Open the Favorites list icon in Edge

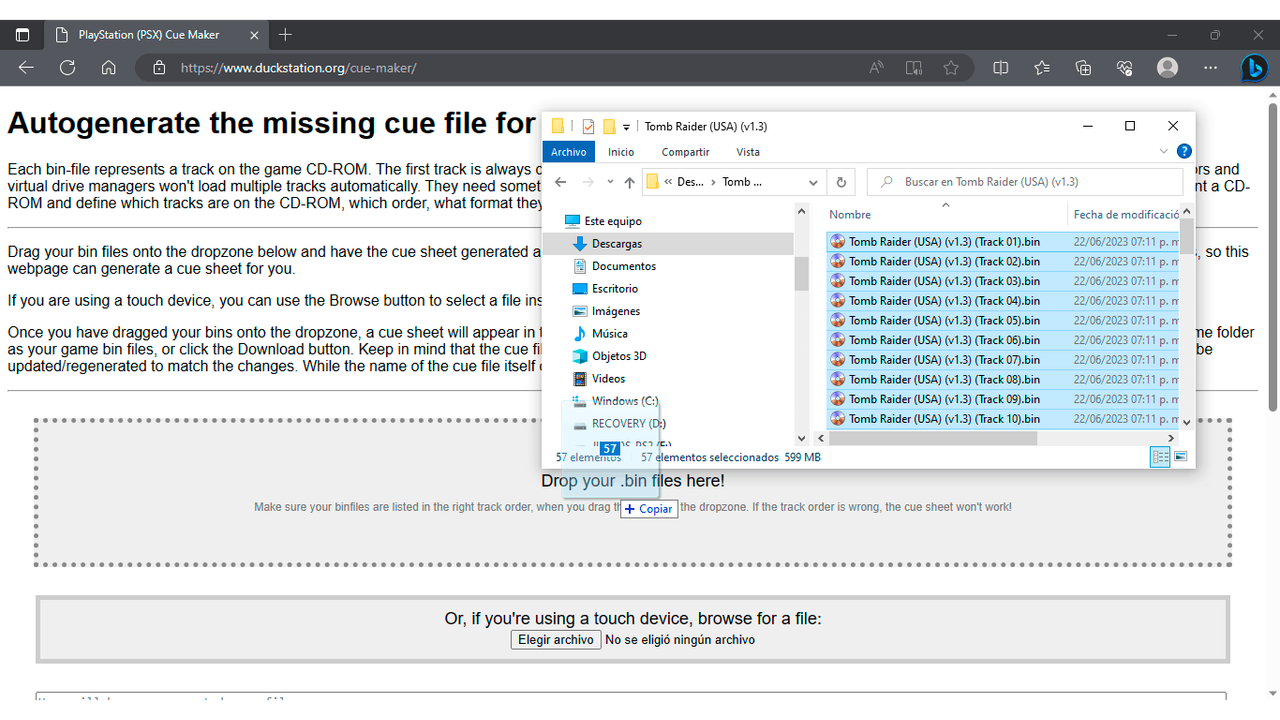[x=1042, y=68]
